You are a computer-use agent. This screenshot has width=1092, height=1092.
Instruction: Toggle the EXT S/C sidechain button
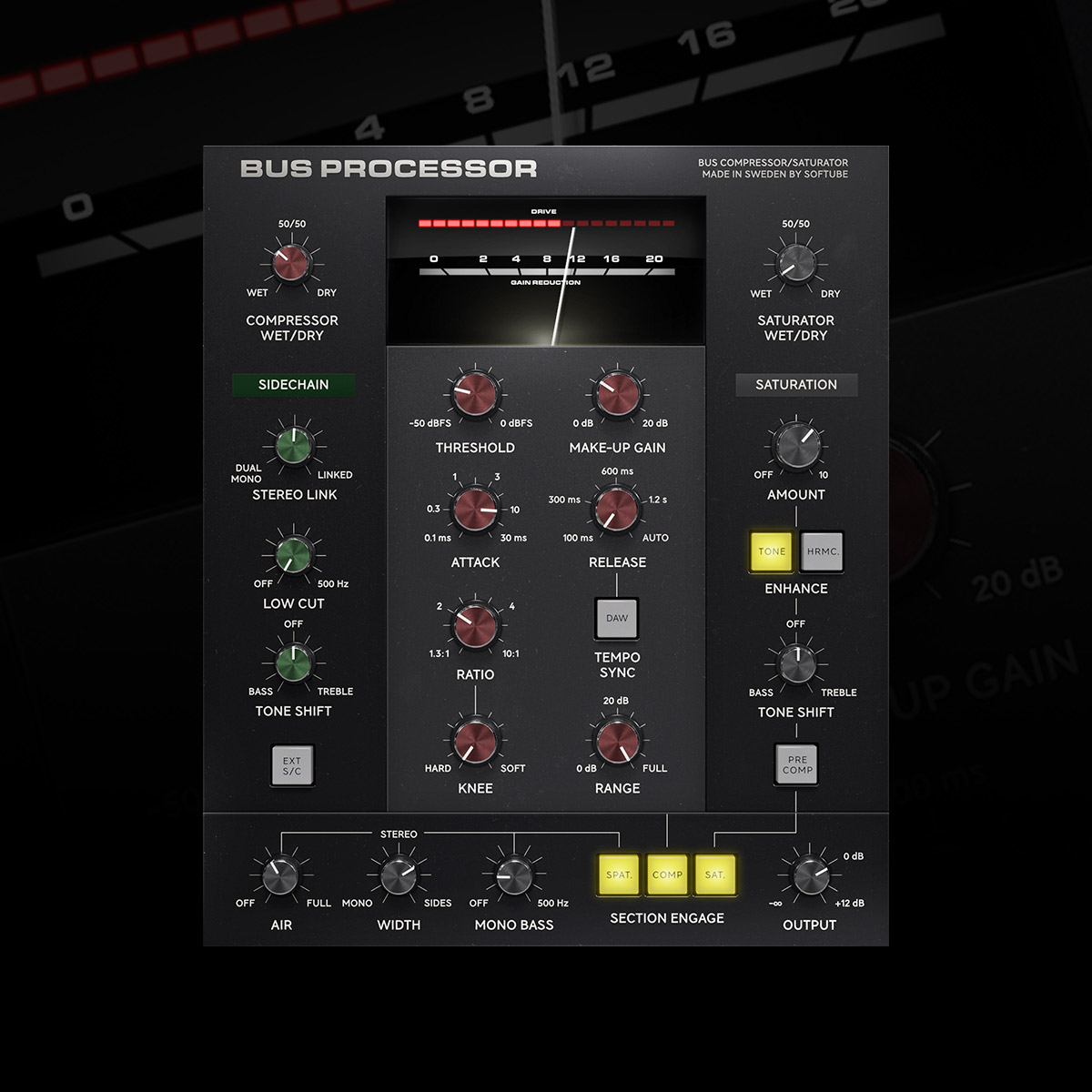tap(292, 765)
